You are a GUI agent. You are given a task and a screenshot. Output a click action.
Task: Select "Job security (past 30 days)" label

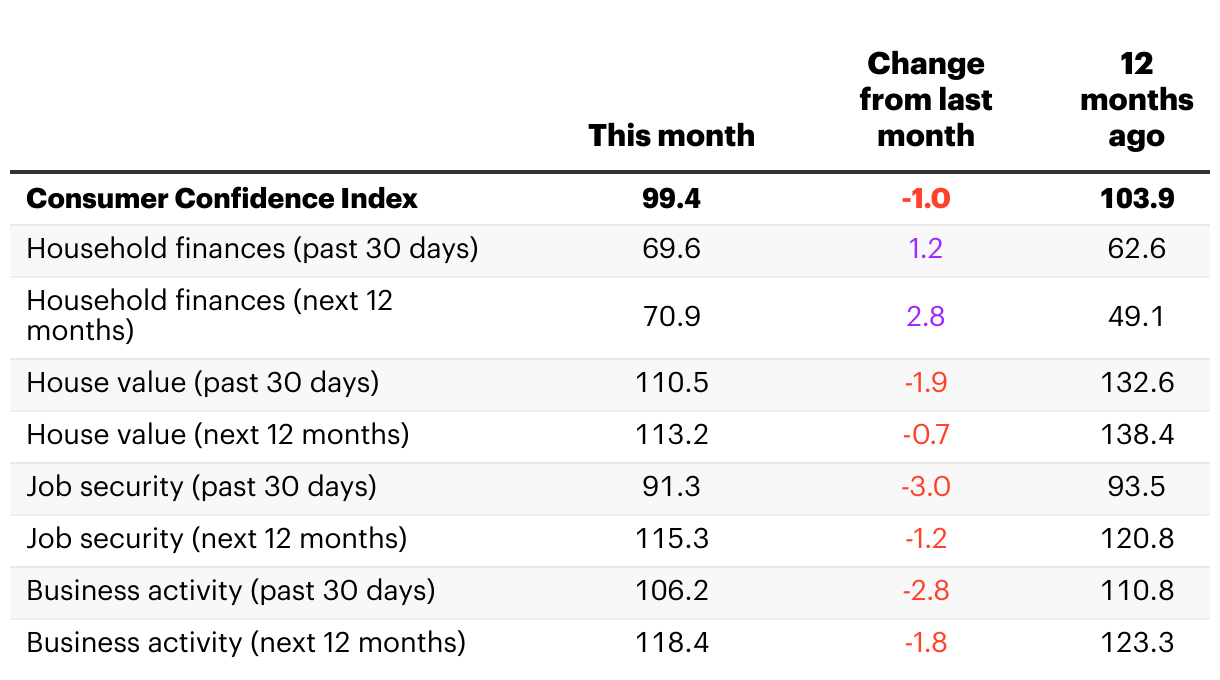201,487
